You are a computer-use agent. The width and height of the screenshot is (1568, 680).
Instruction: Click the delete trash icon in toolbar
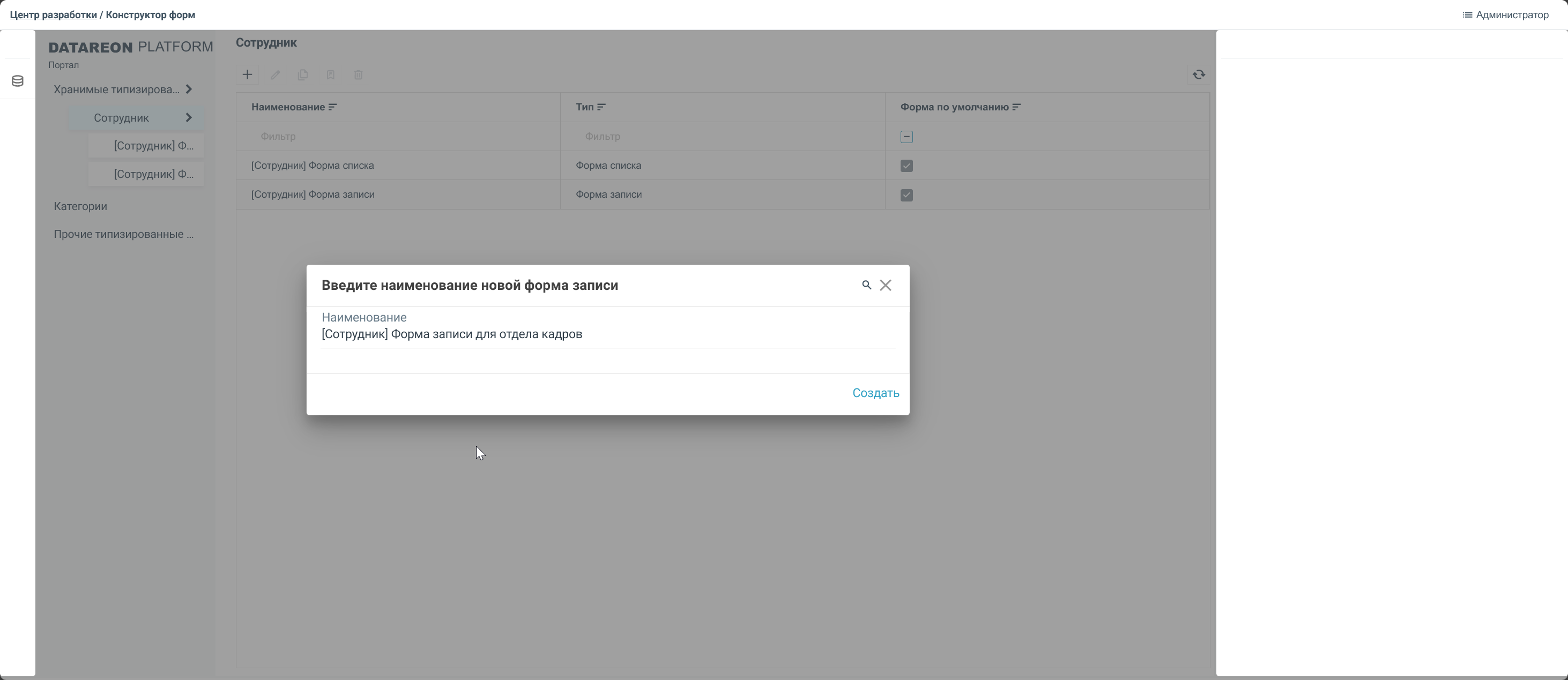(359, 75)
